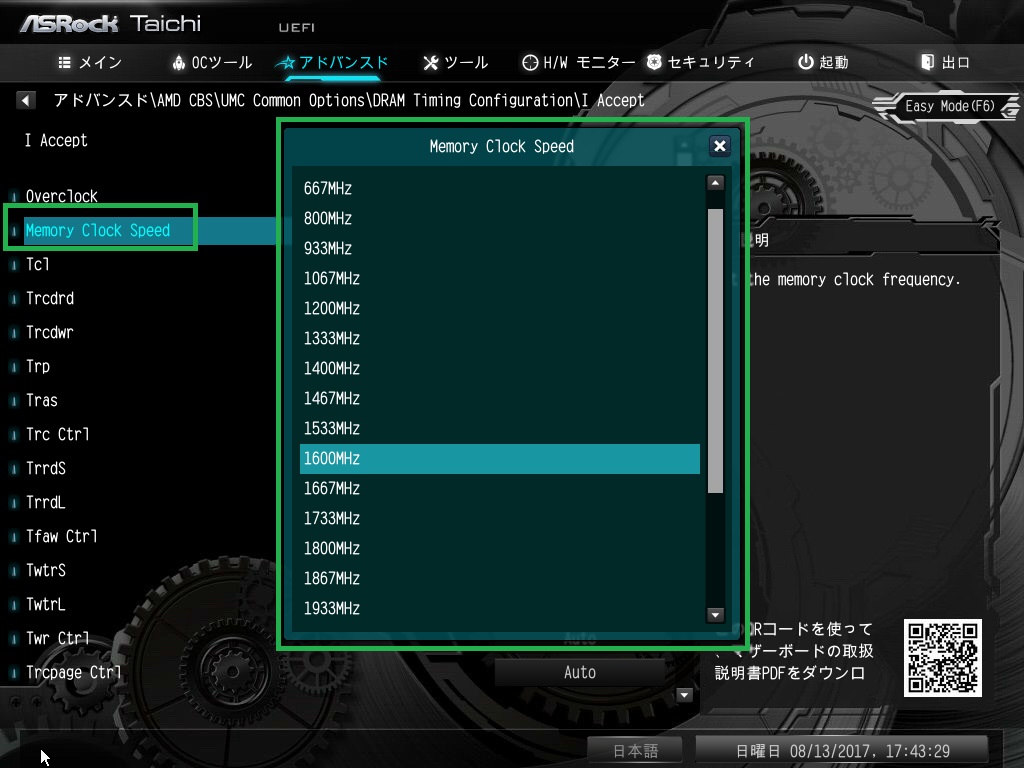Switch to the OCツール tab
The width and height of the screenshot is (1024, 768).
coord(212,63)
